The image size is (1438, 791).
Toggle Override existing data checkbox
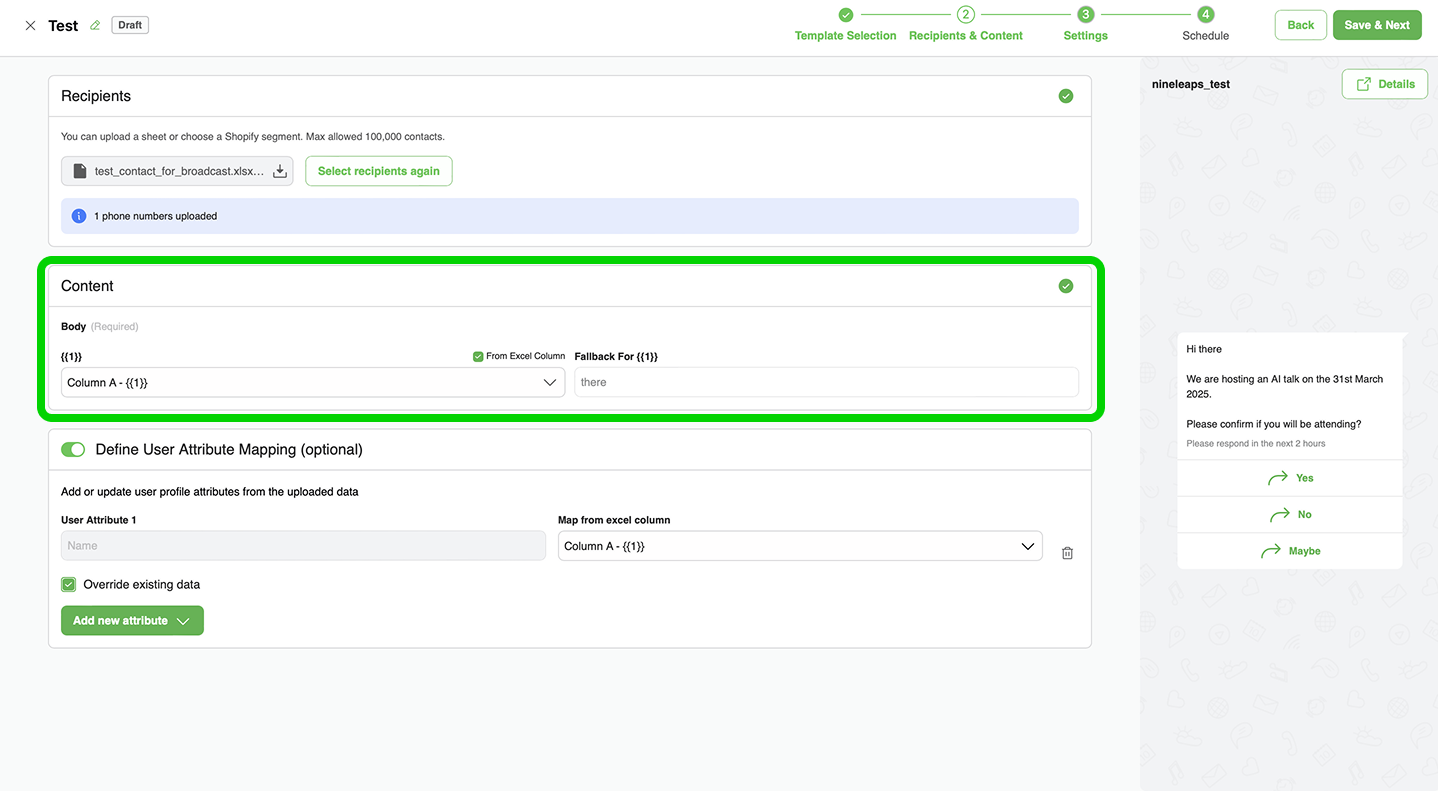click(69, 585)
